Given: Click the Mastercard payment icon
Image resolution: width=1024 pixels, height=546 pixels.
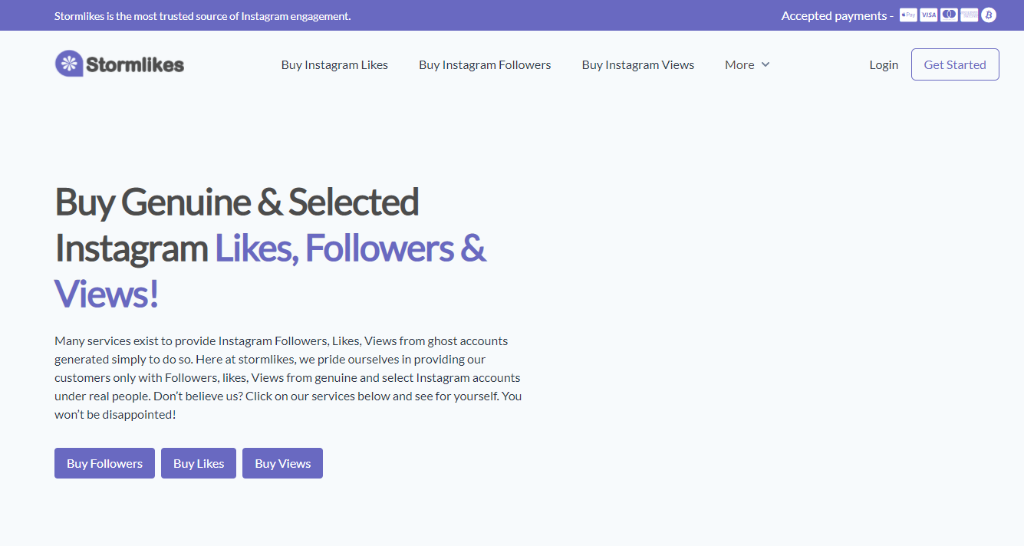Looking at the screenshot, I should click(x=949, y=15).
